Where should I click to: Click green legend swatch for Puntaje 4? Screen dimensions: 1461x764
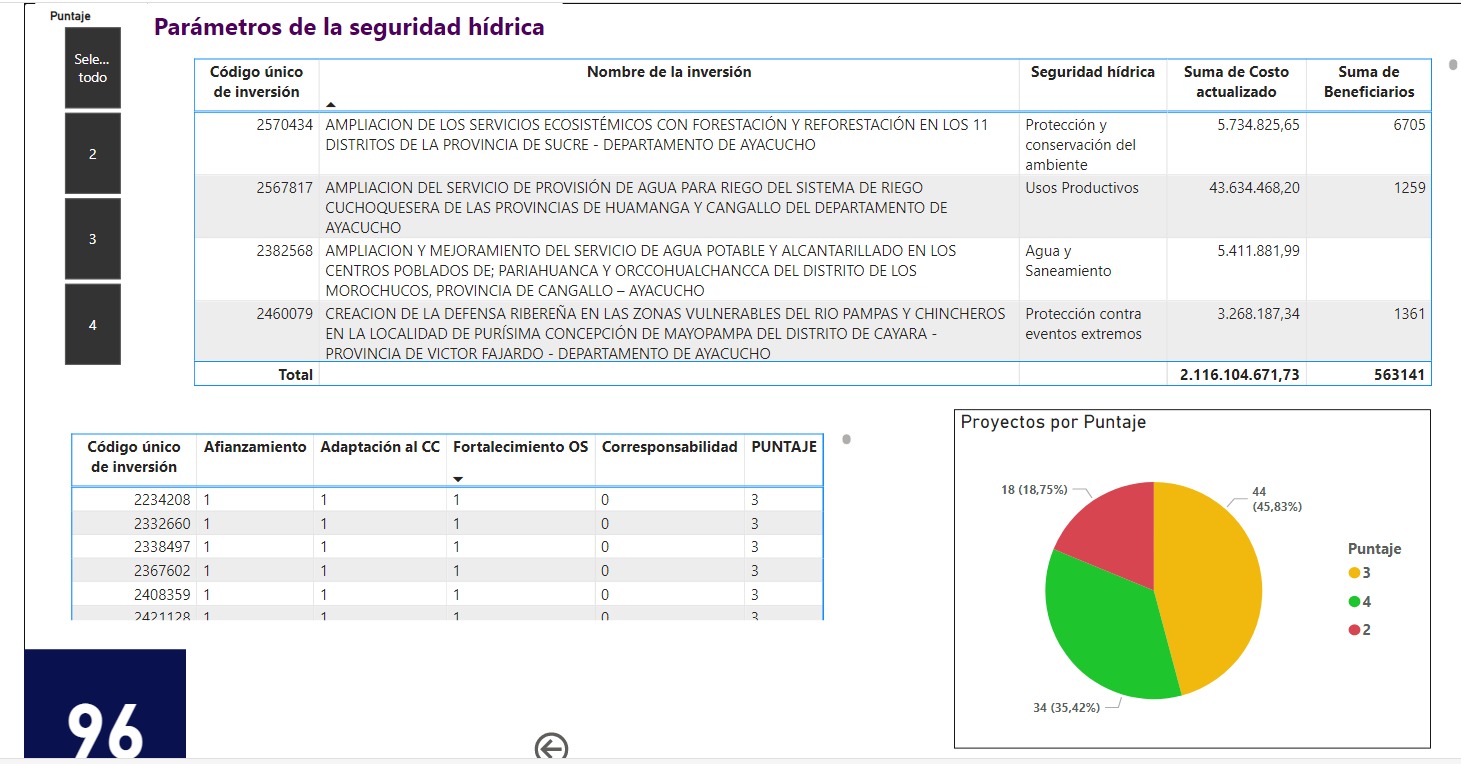[x=1354, y=602]
